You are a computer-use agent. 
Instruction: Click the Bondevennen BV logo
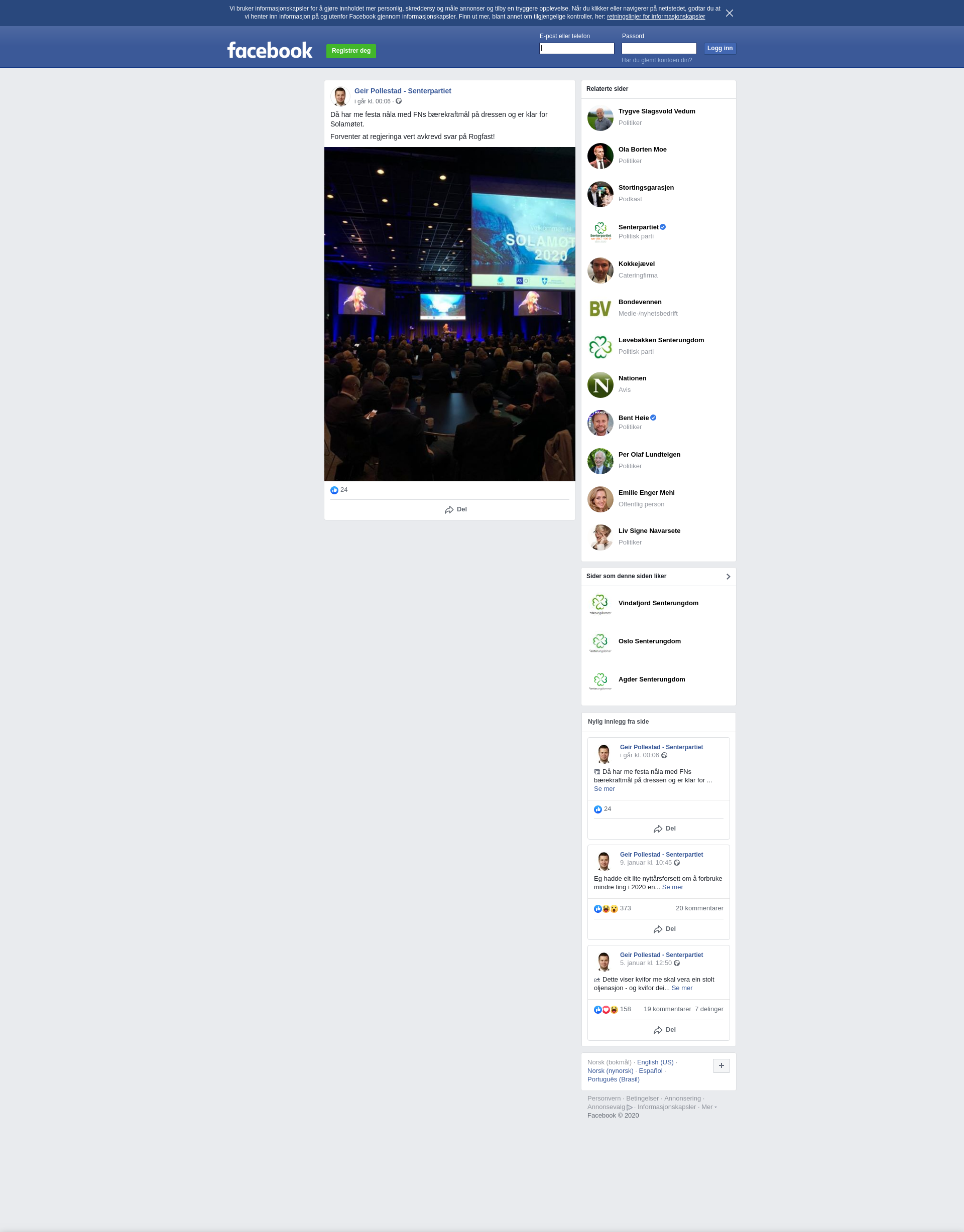(600, 308)
